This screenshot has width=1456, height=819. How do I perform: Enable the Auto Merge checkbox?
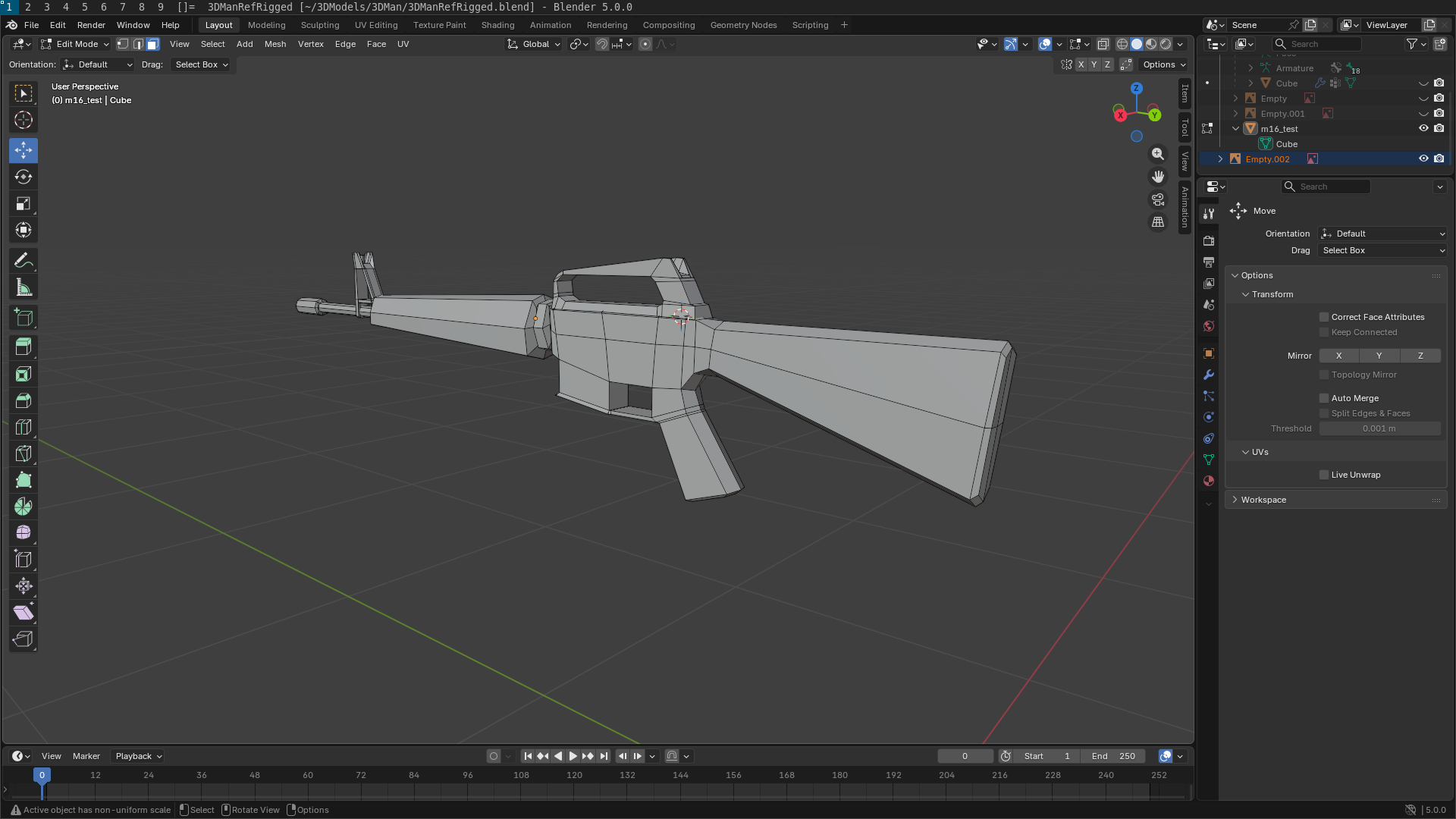pyautogui.click(x=1324, y=398)
